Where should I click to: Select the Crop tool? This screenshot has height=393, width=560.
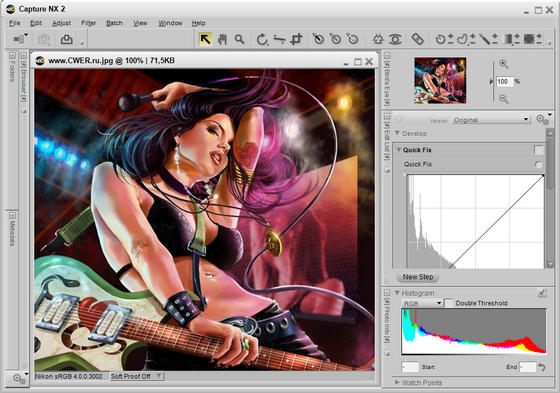(x=296, y=39)
